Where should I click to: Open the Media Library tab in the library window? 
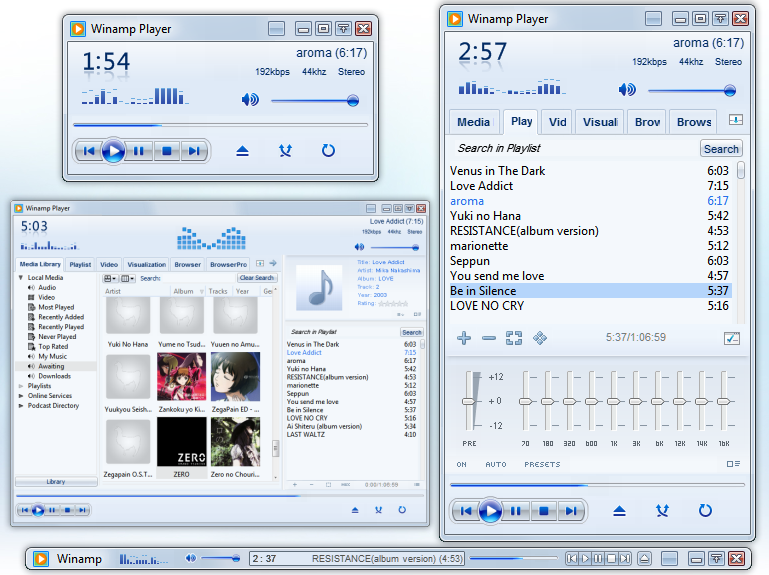click(x=40, y=264)
